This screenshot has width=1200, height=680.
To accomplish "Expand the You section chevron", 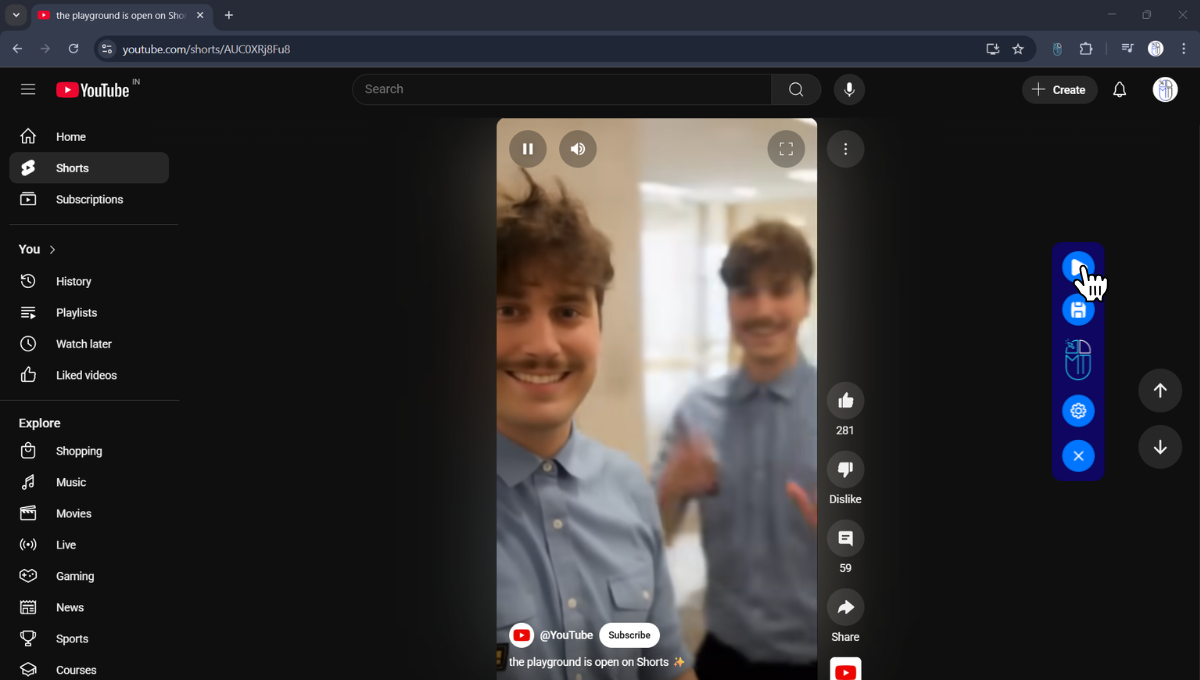I will [x=52, y=249].
